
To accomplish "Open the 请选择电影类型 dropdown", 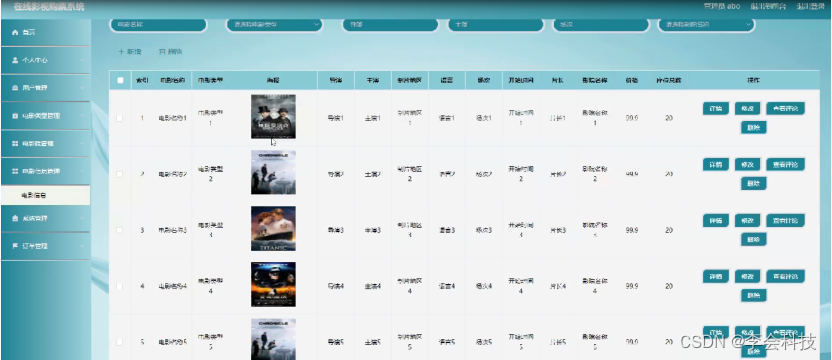I will coord(274,24).
